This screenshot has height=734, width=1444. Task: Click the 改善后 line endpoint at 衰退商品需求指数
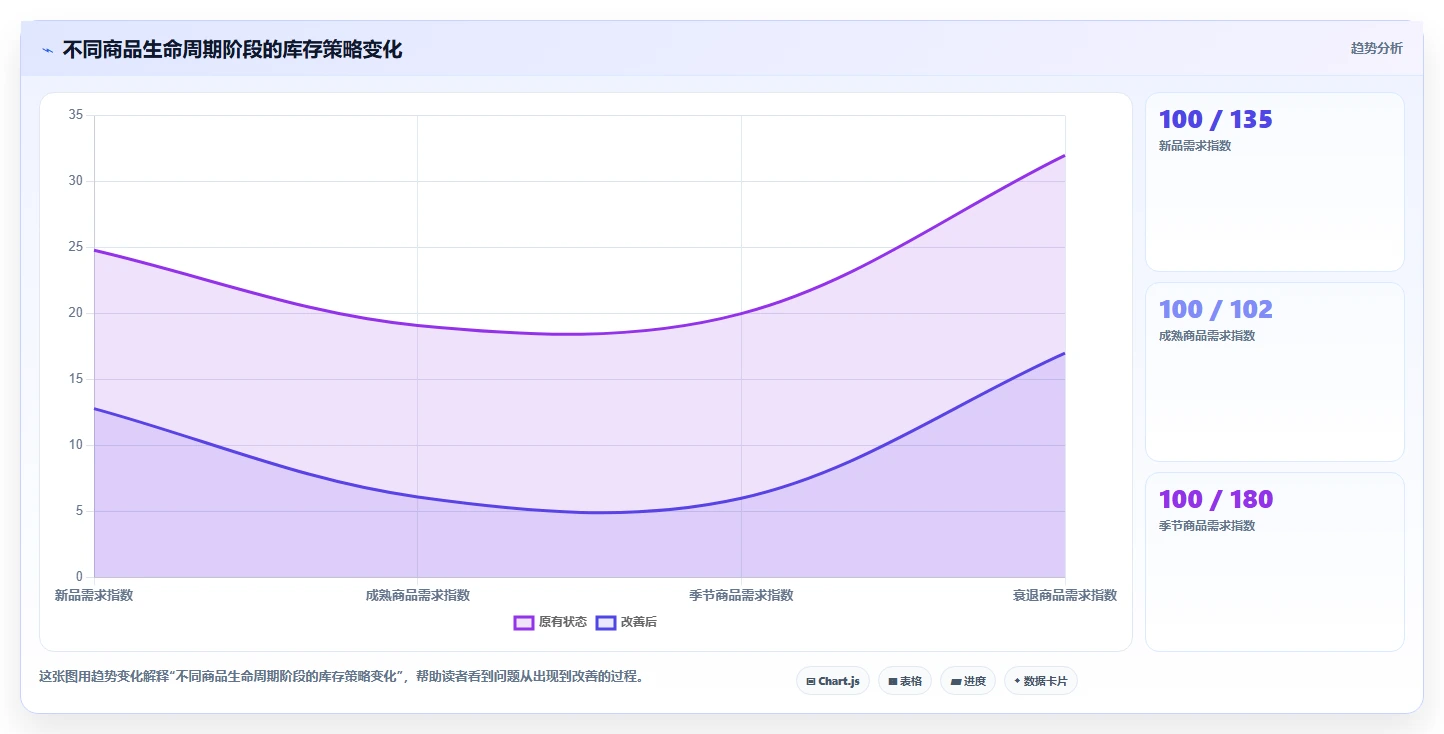[x=1065, y=353]
